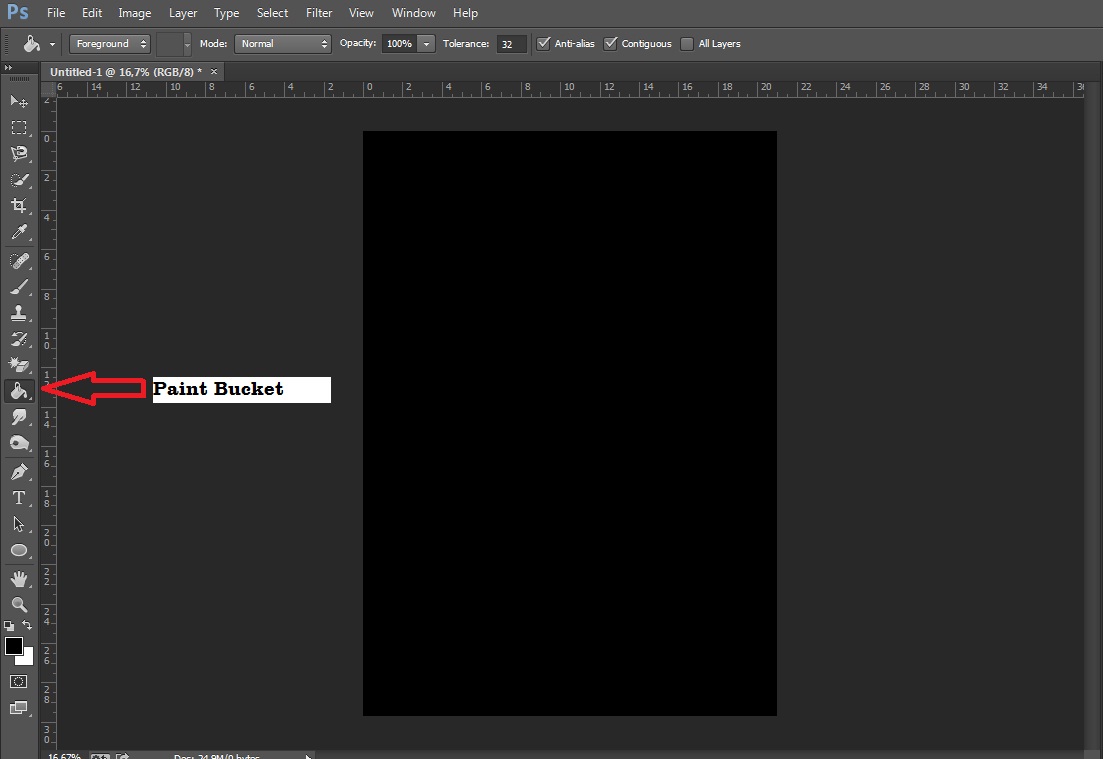The width and height of the screenshot is (1104, 759).
Task: Open the Filter menu
Action: pyautogui.click(x=319, y=13)
